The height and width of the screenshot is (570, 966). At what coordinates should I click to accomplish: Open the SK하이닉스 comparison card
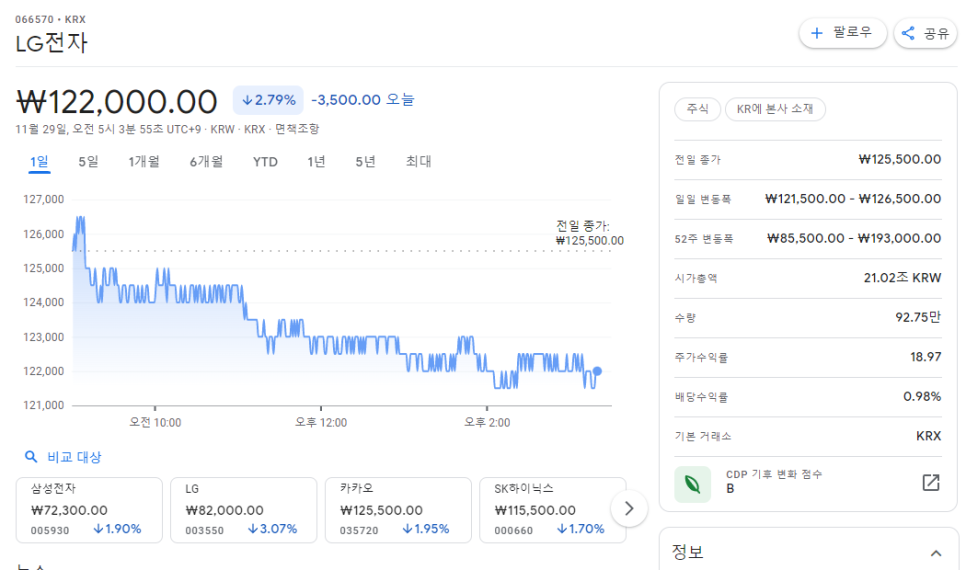pyautogui.click(x=553, y=510)
